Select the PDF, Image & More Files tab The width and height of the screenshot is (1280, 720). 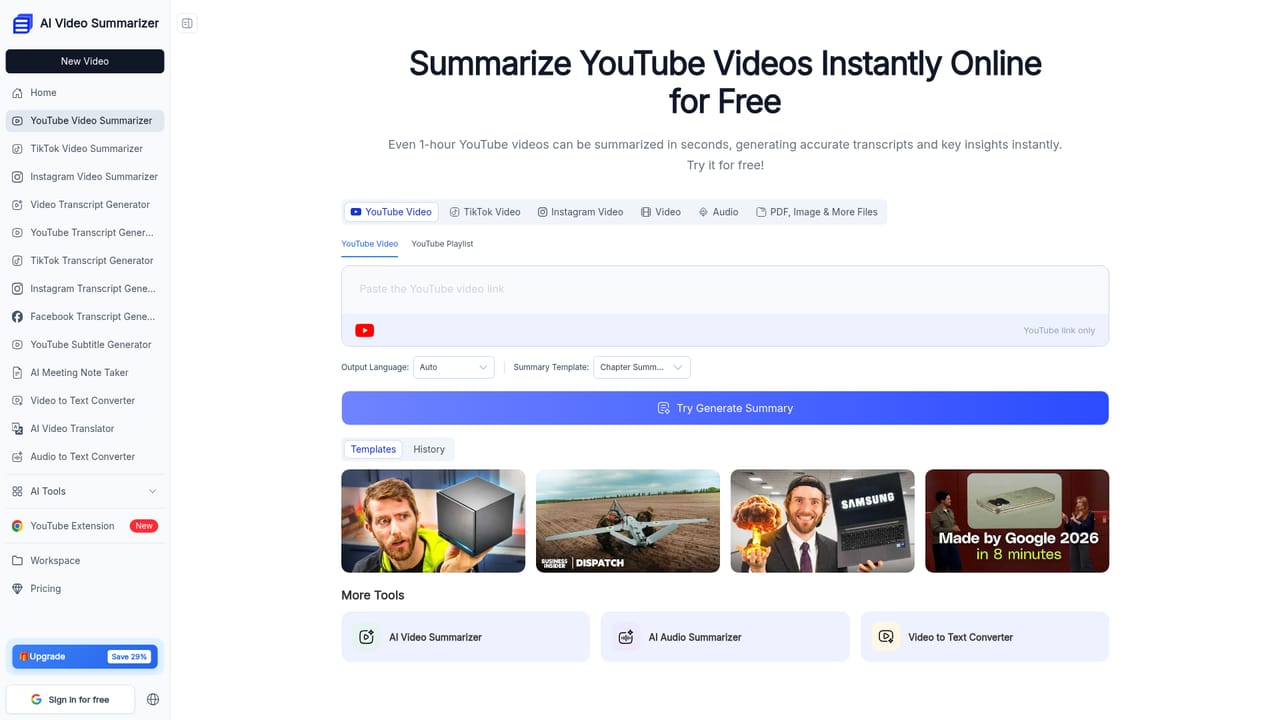[817, 212]
